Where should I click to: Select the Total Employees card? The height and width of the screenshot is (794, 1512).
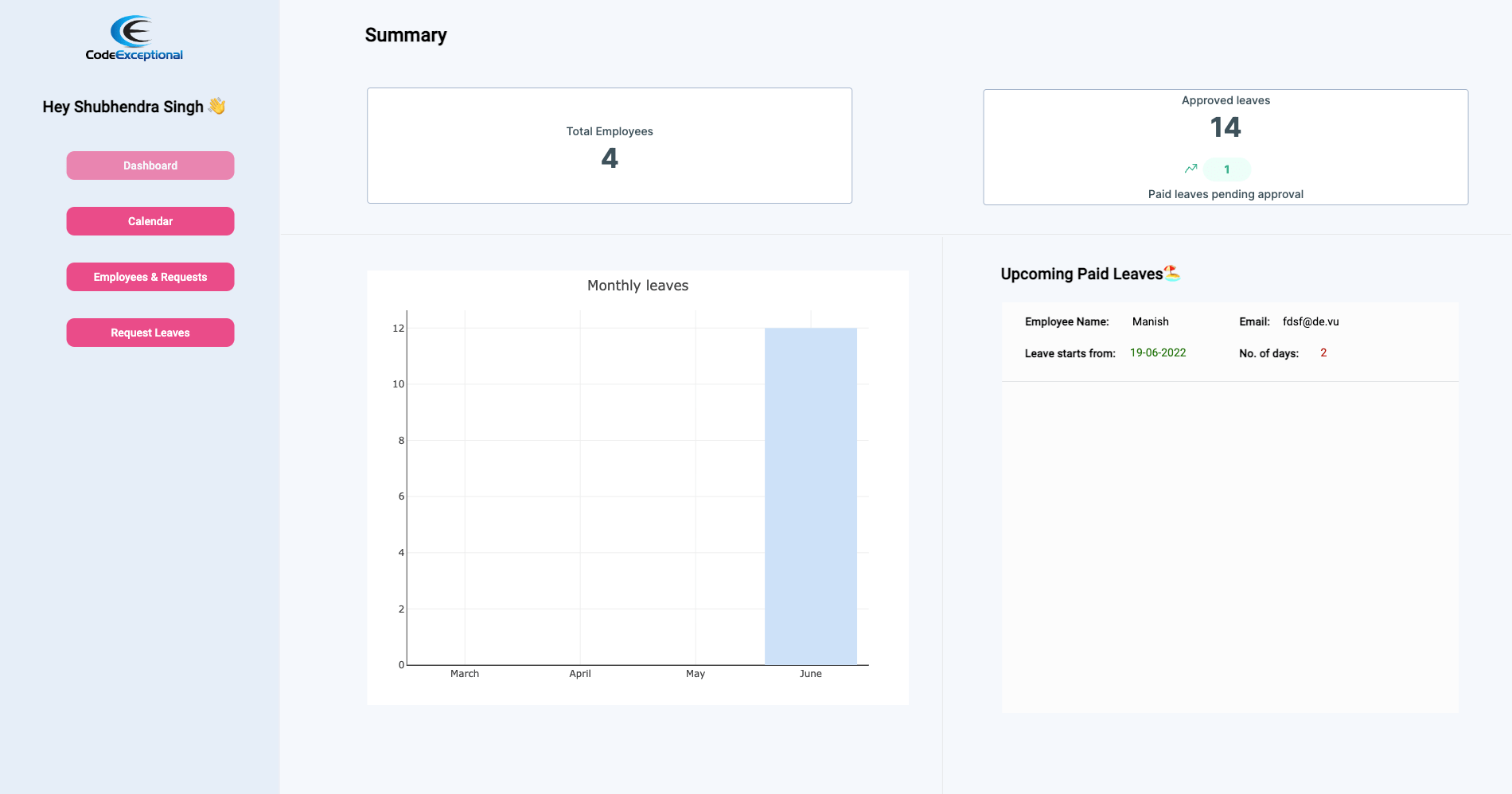point(610,146)
